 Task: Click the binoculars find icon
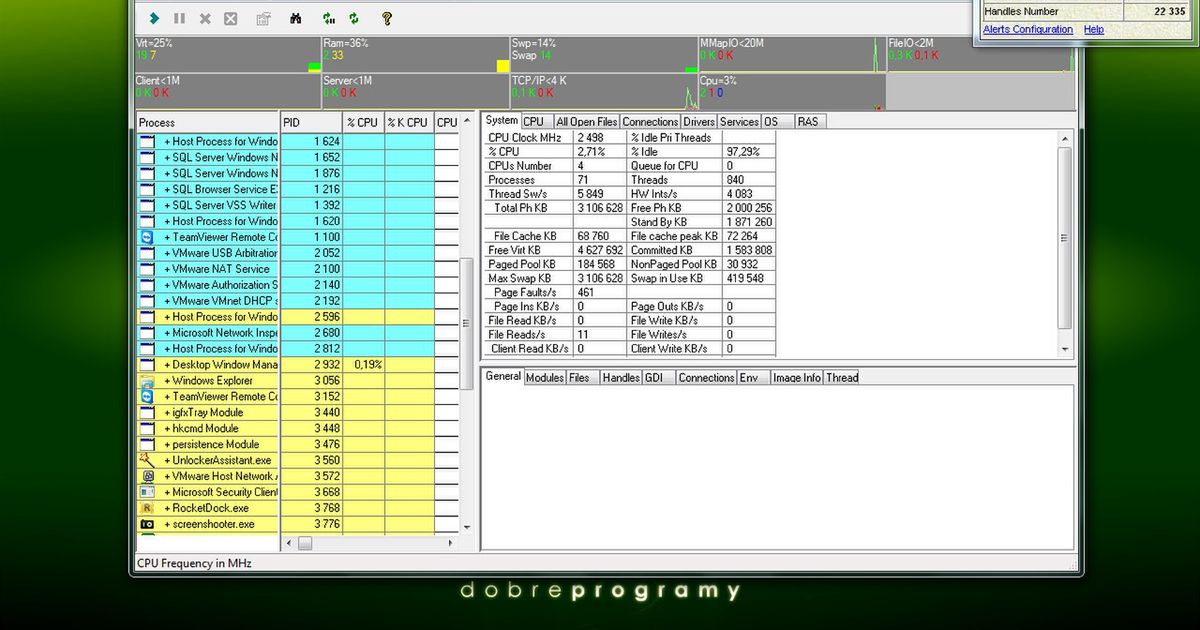pyautogui.click(x=296, y=18)
